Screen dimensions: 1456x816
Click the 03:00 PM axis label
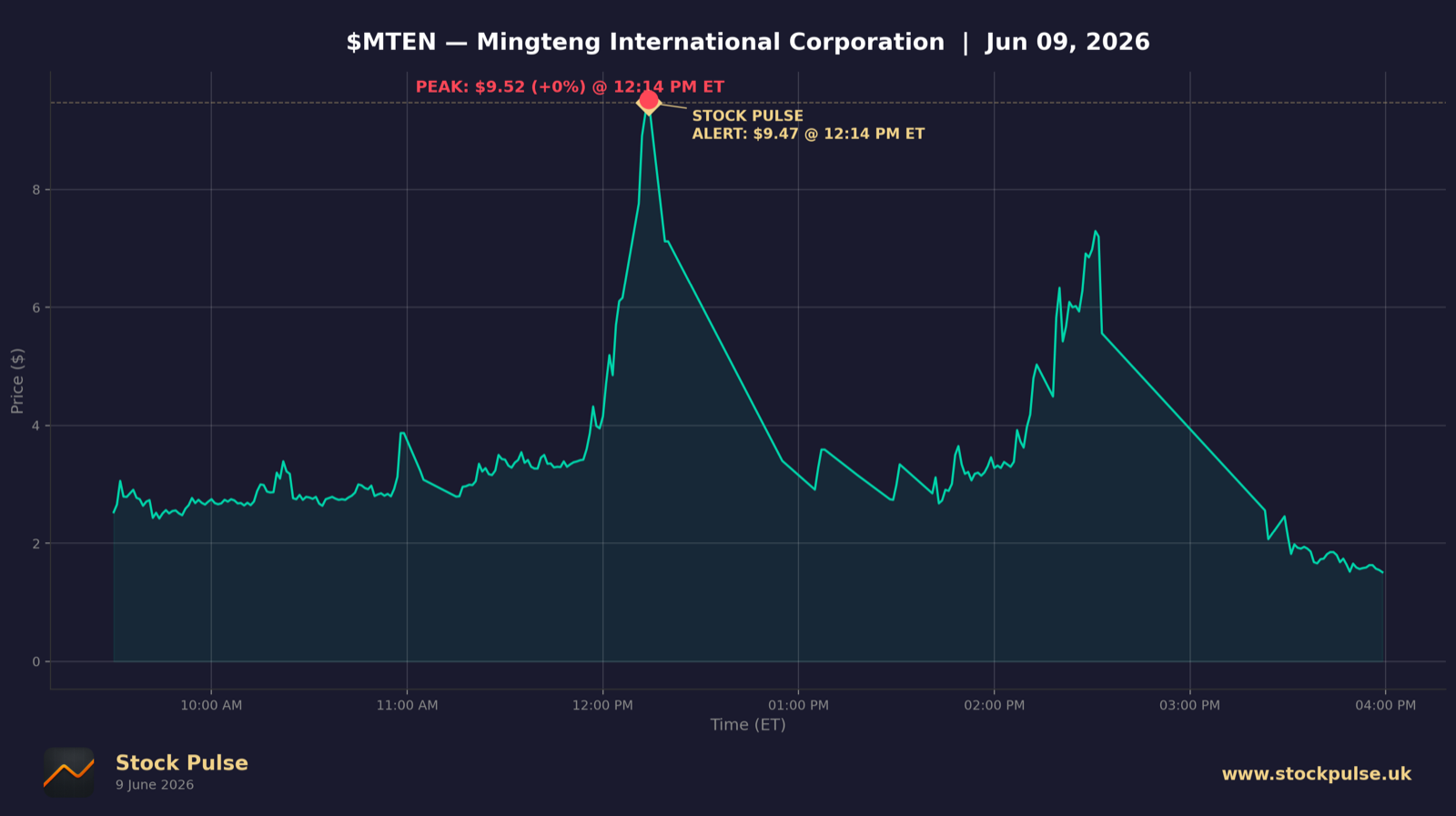(x=1189, y=705)
